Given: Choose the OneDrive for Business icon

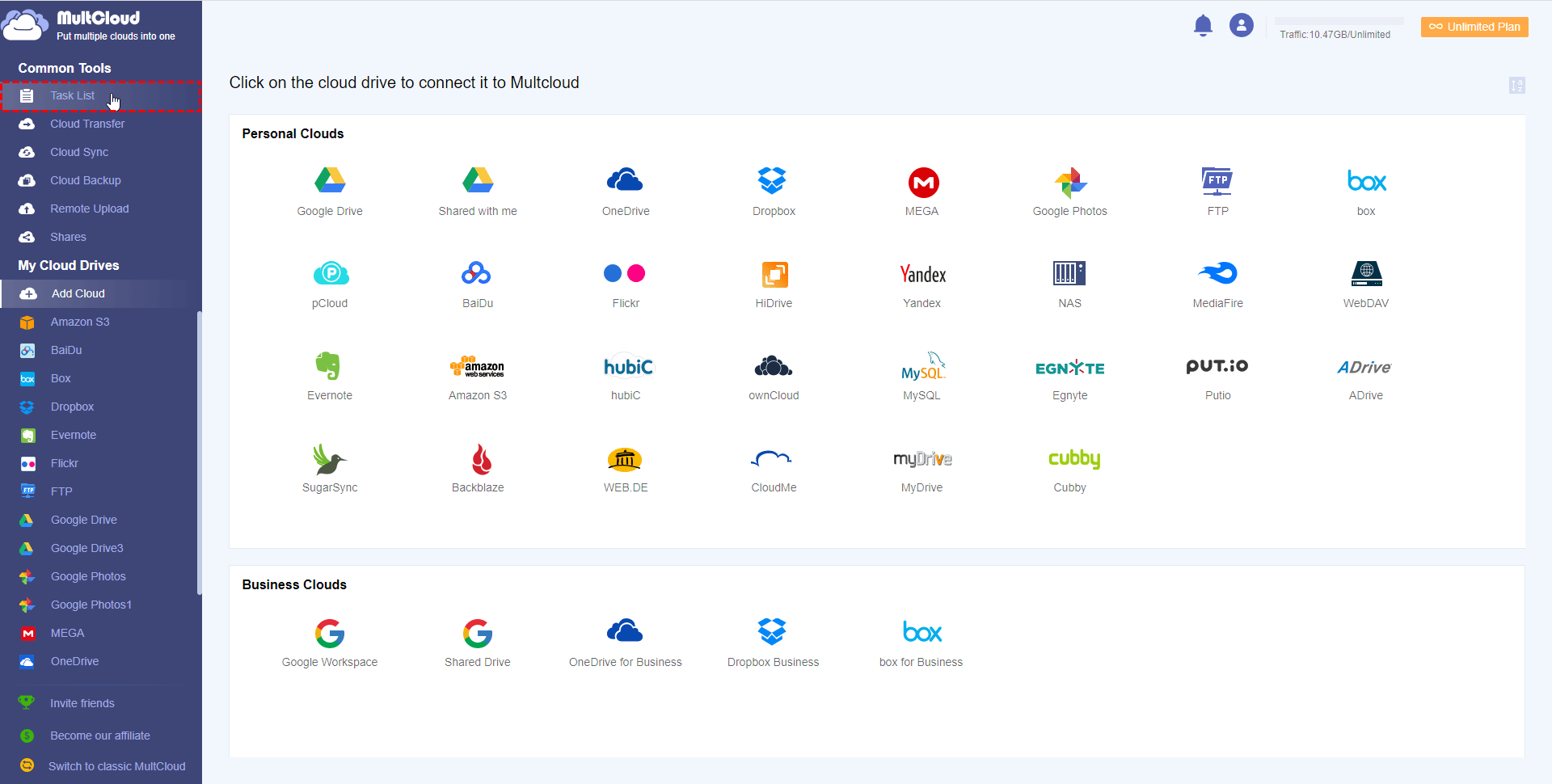Looking at the screenshot, I should tap(625, 630).
